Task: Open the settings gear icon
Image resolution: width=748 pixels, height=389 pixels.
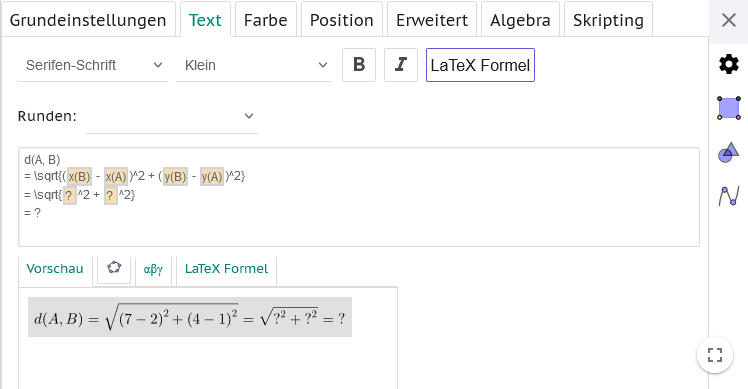Action: click(728, 64)
